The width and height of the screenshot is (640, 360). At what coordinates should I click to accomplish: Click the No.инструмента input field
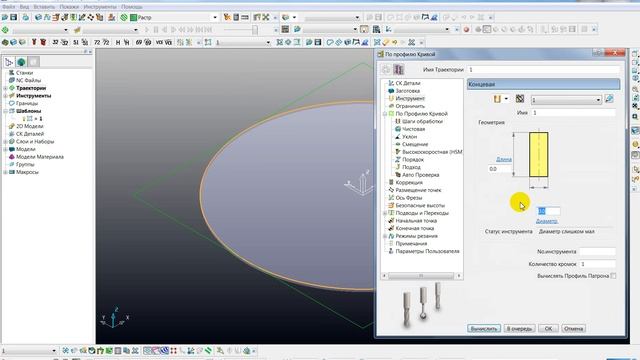(x=598, y=252)
